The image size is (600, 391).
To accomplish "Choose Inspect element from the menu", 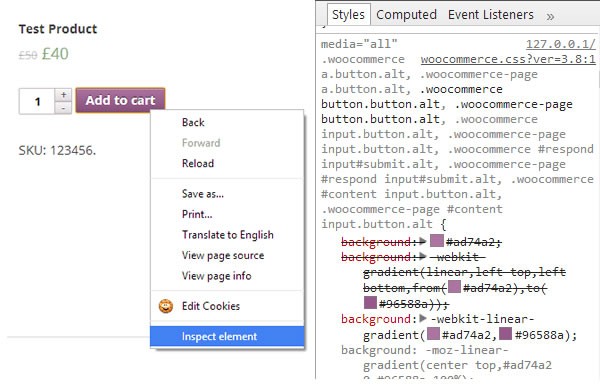I will click(227, 336).
